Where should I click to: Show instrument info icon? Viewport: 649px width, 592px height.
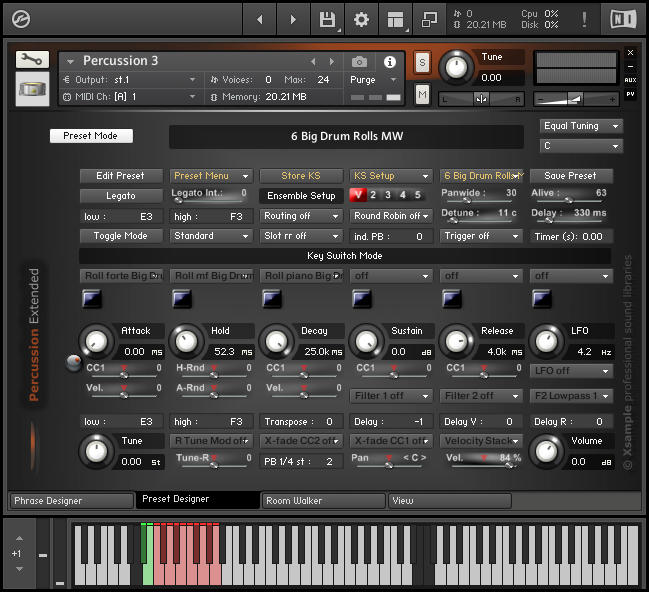(x=389, y=62)
